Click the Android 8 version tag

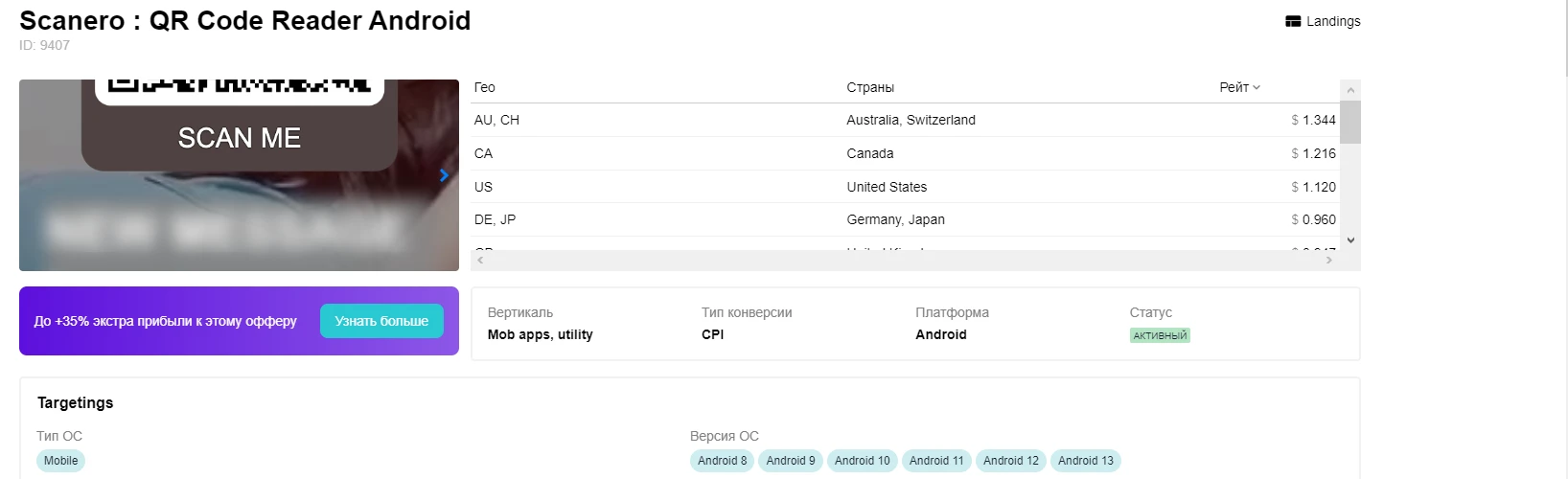[x=722, y=461]
